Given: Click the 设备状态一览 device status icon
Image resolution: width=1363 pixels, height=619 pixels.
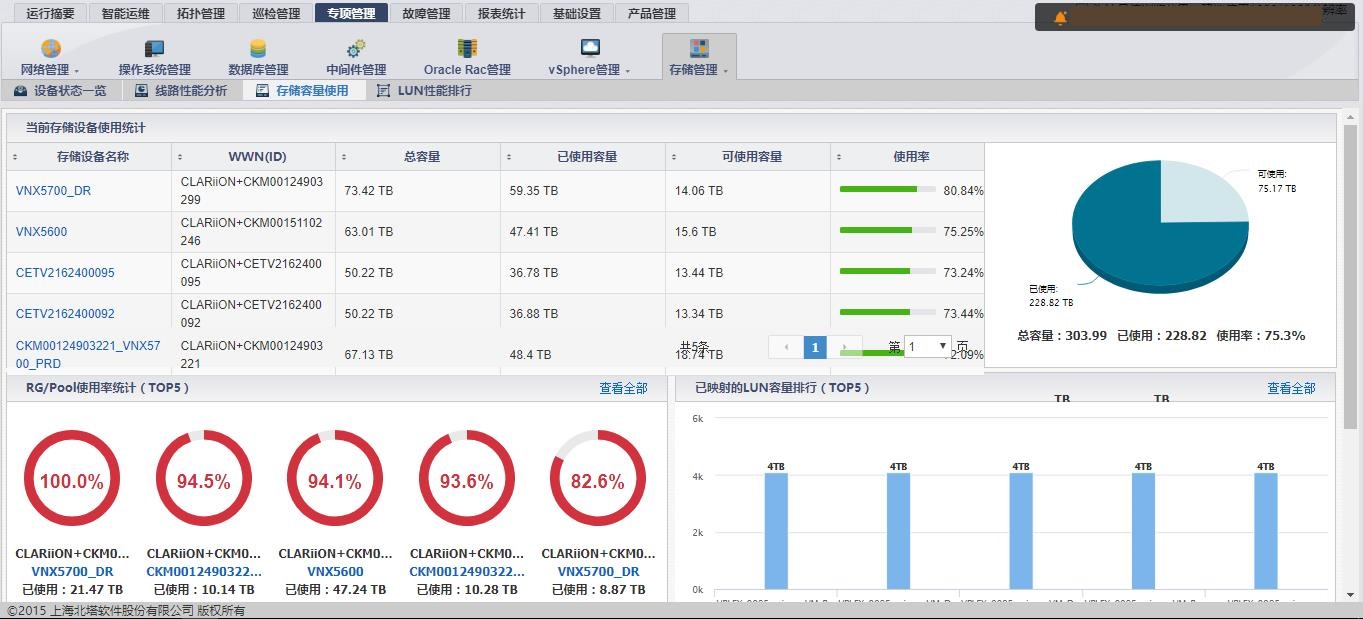Looking at the screenshot, I should click(20, 90).
